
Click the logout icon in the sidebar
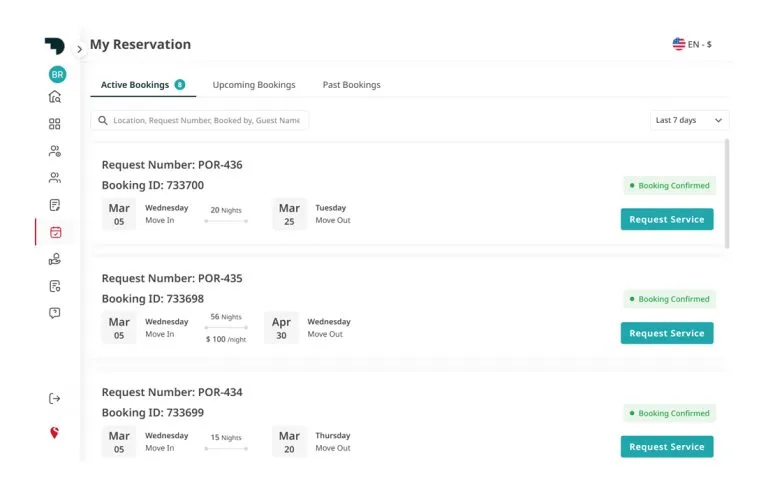click(x=55, y=398)
